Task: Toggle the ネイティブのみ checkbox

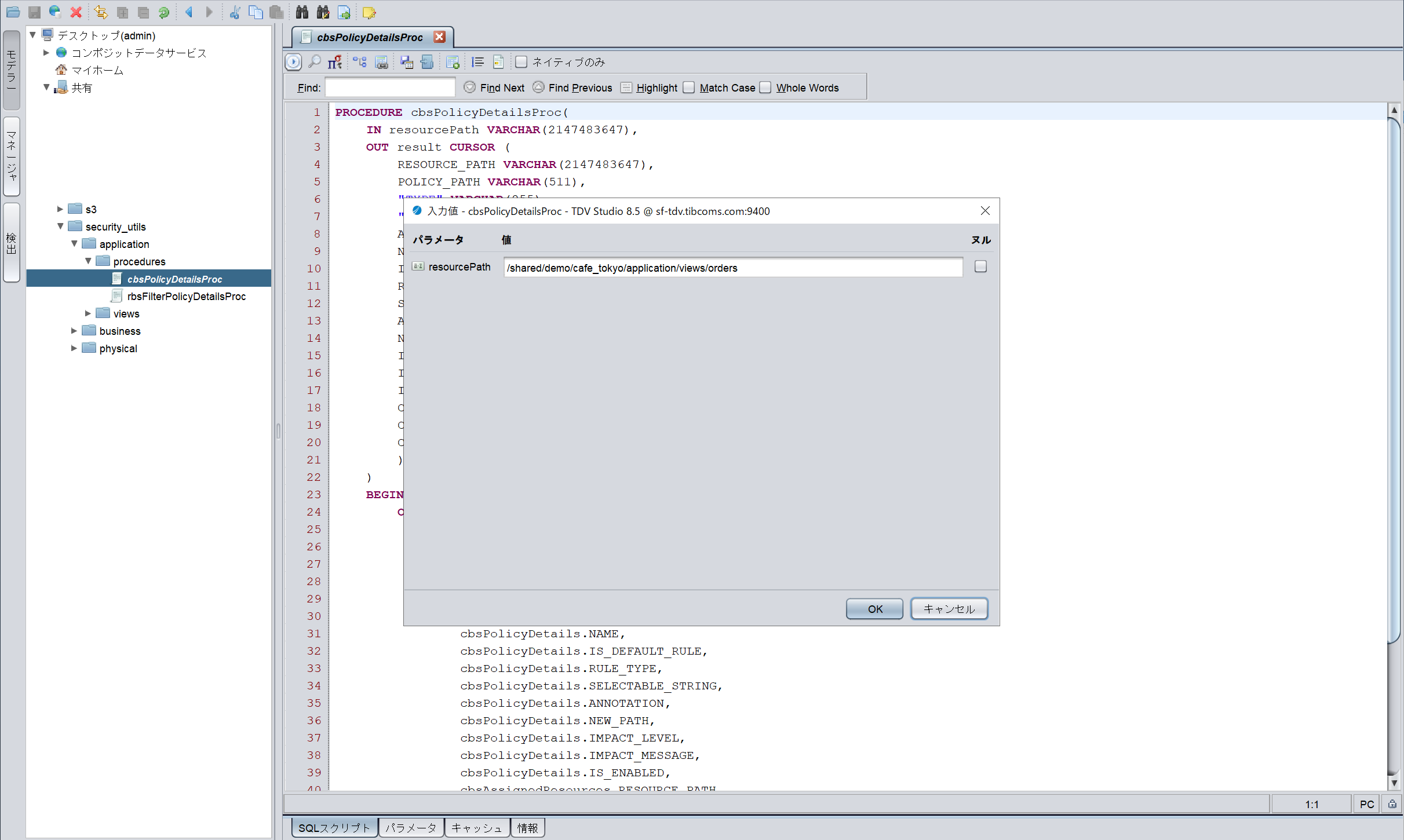Action: pos(521,62)
